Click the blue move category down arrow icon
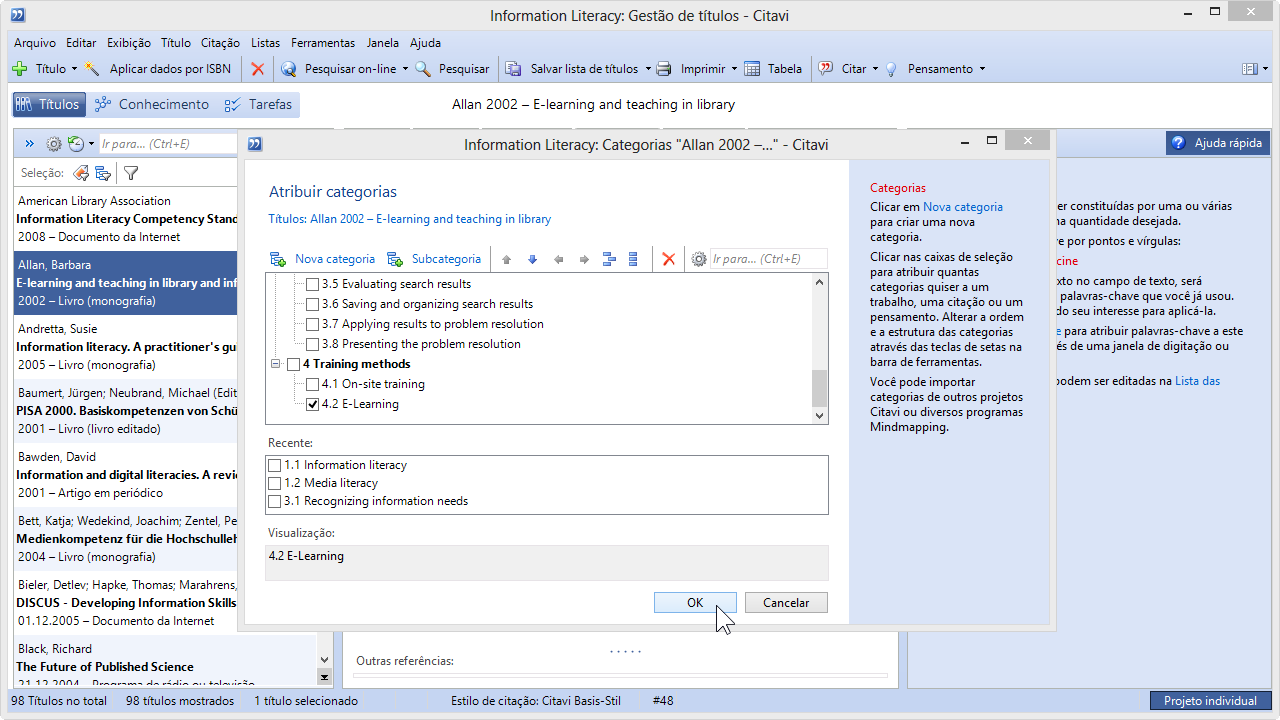Screen dimensions: 1280x720 532,260
